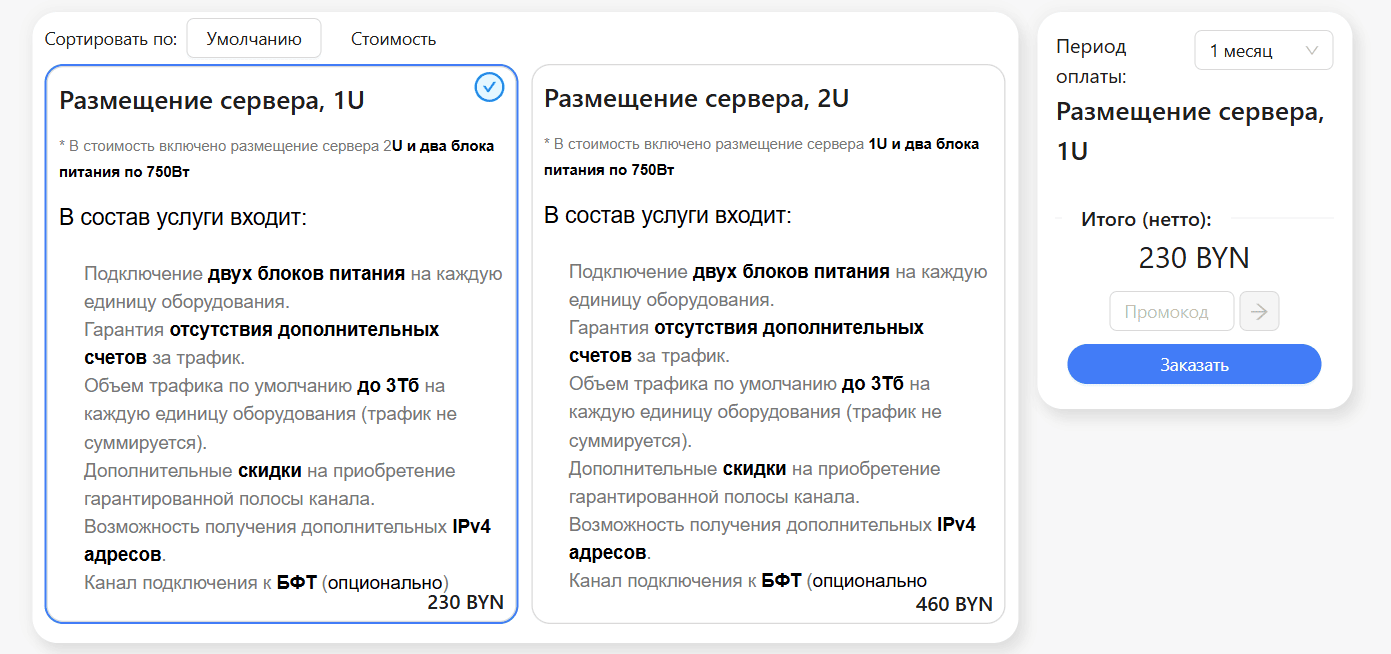Click IPv4 адресов text in 1U card

click(288, 541)
